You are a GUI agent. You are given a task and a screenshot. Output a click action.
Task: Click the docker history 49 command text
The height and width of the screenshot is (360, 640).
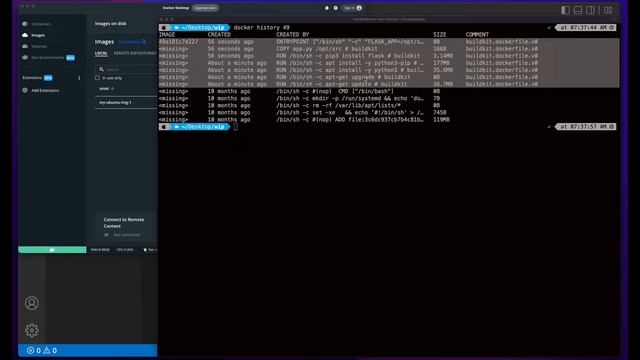pos(262,27)
